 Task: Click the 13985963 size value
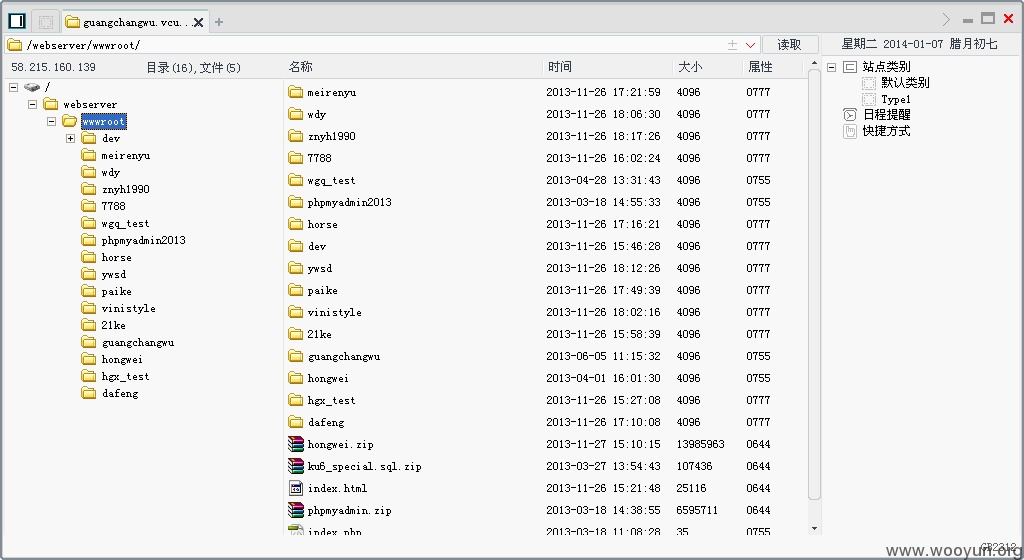point(700,444)
